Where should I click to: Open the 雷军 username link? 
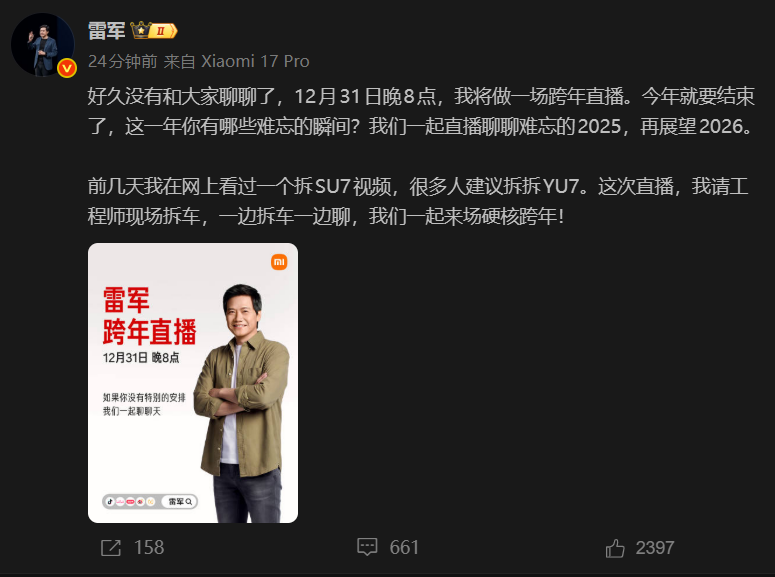click(106, 31)
